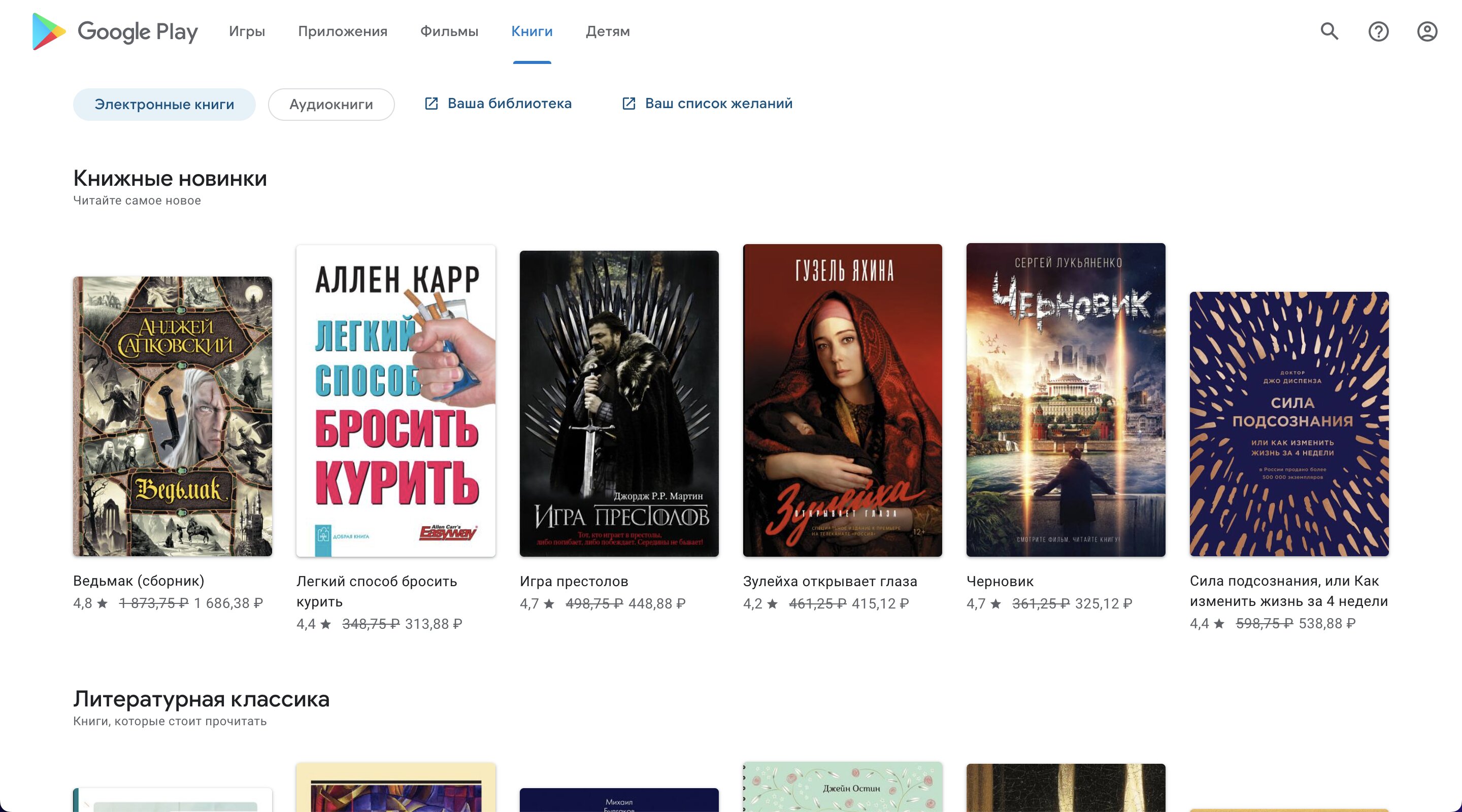
Task: Open the help center question-mark icon
Action: coord(1378,31)
